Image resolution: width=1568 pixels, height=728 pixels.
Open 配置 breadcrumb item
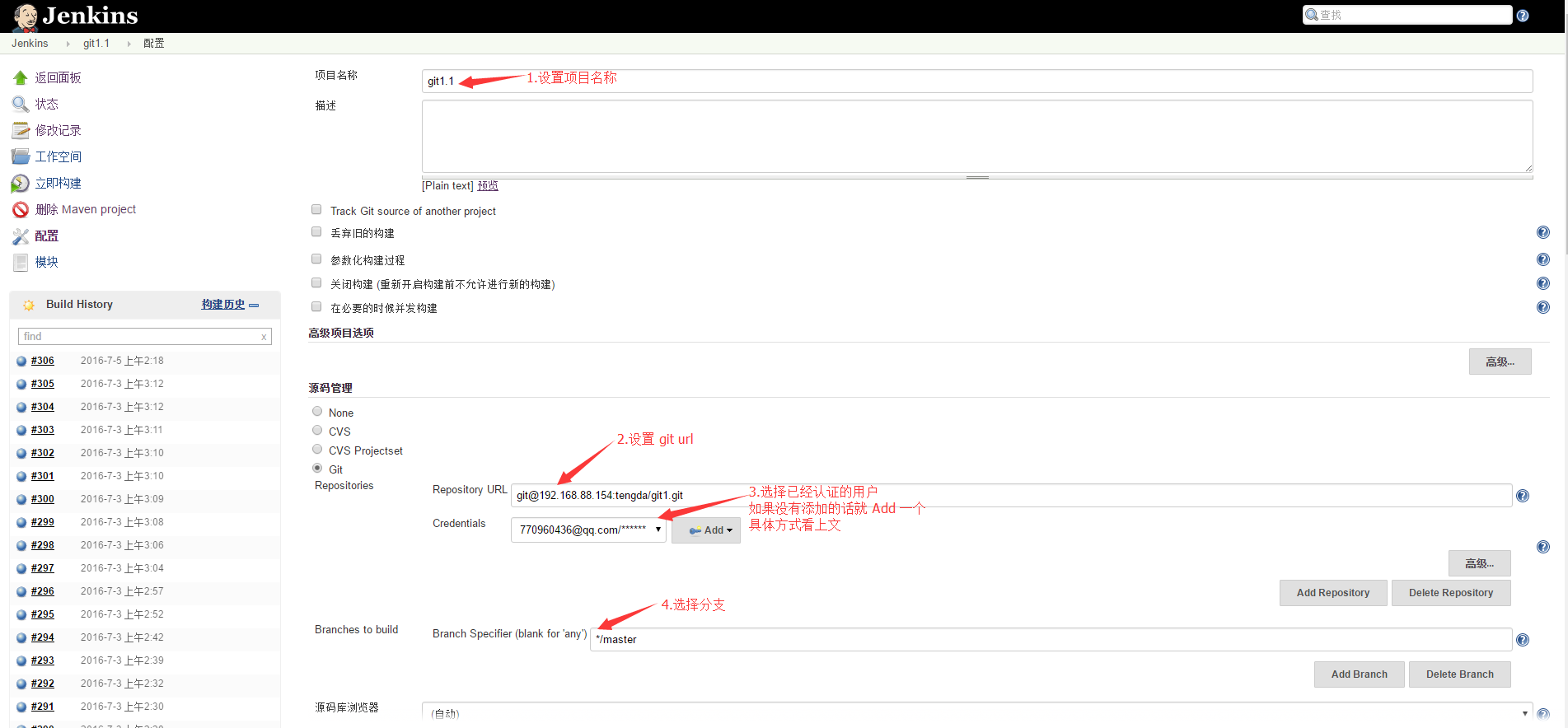pyautogui.click(x=153, y=43)
